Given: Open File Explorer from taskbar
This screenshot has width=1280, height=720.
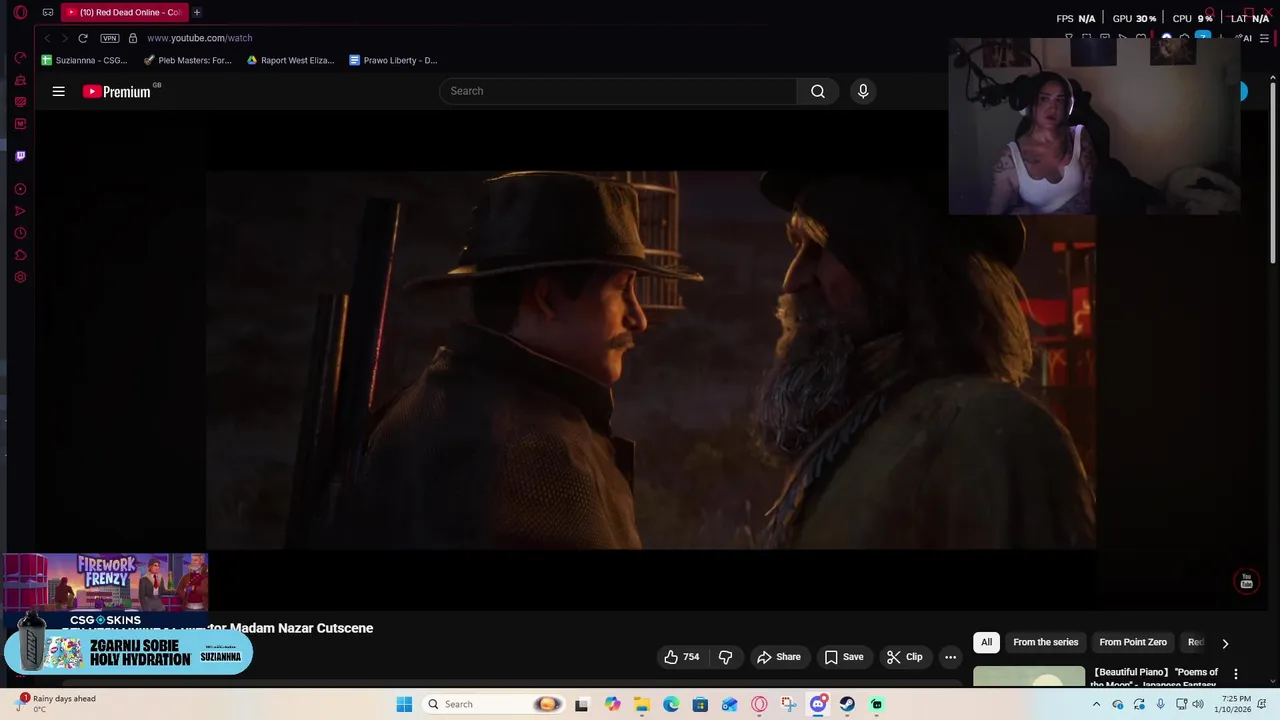Looking at the screenshot, I should 641,704.
